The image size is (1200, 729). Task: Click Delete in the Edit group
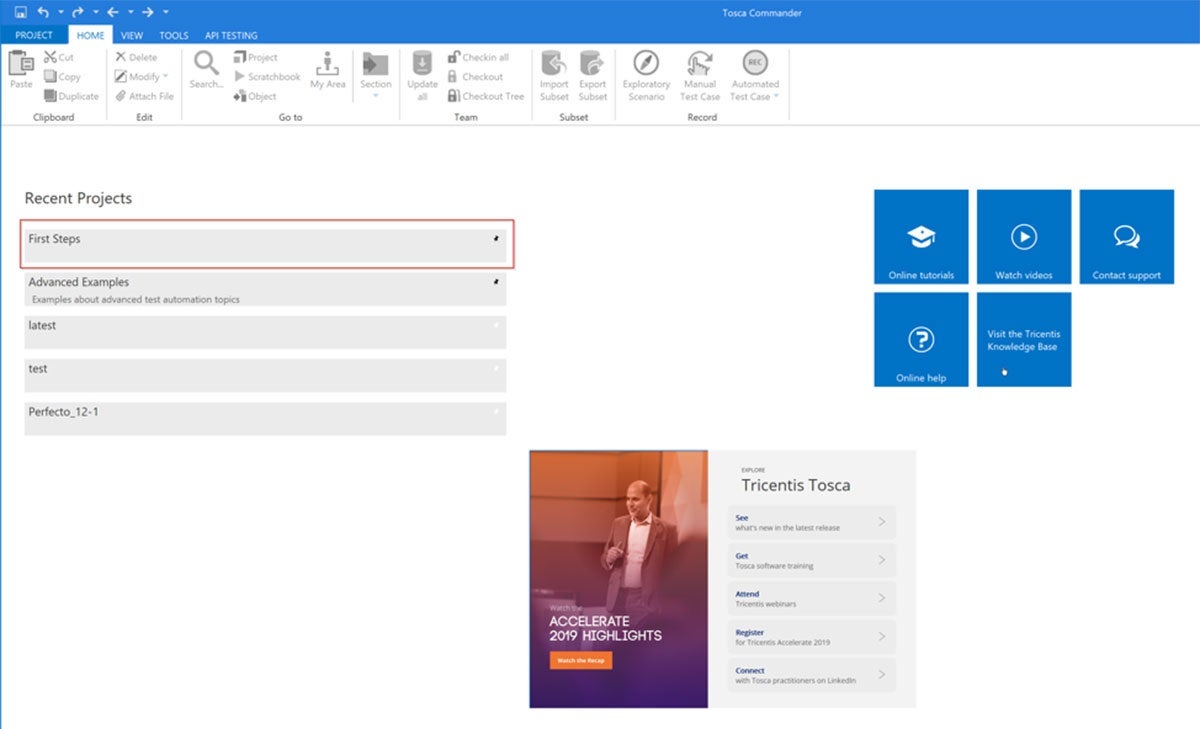[x=136, y=58]
